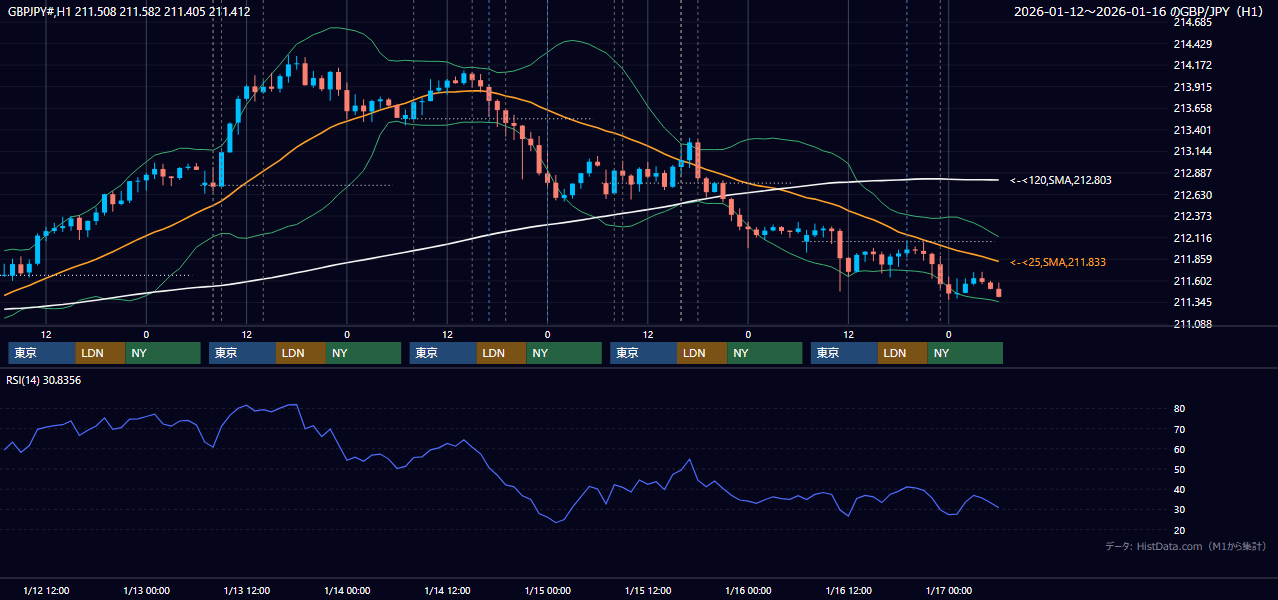Click RSI scale value 80
Viewport: 1278px width, 600px height.
(1180, 409)
